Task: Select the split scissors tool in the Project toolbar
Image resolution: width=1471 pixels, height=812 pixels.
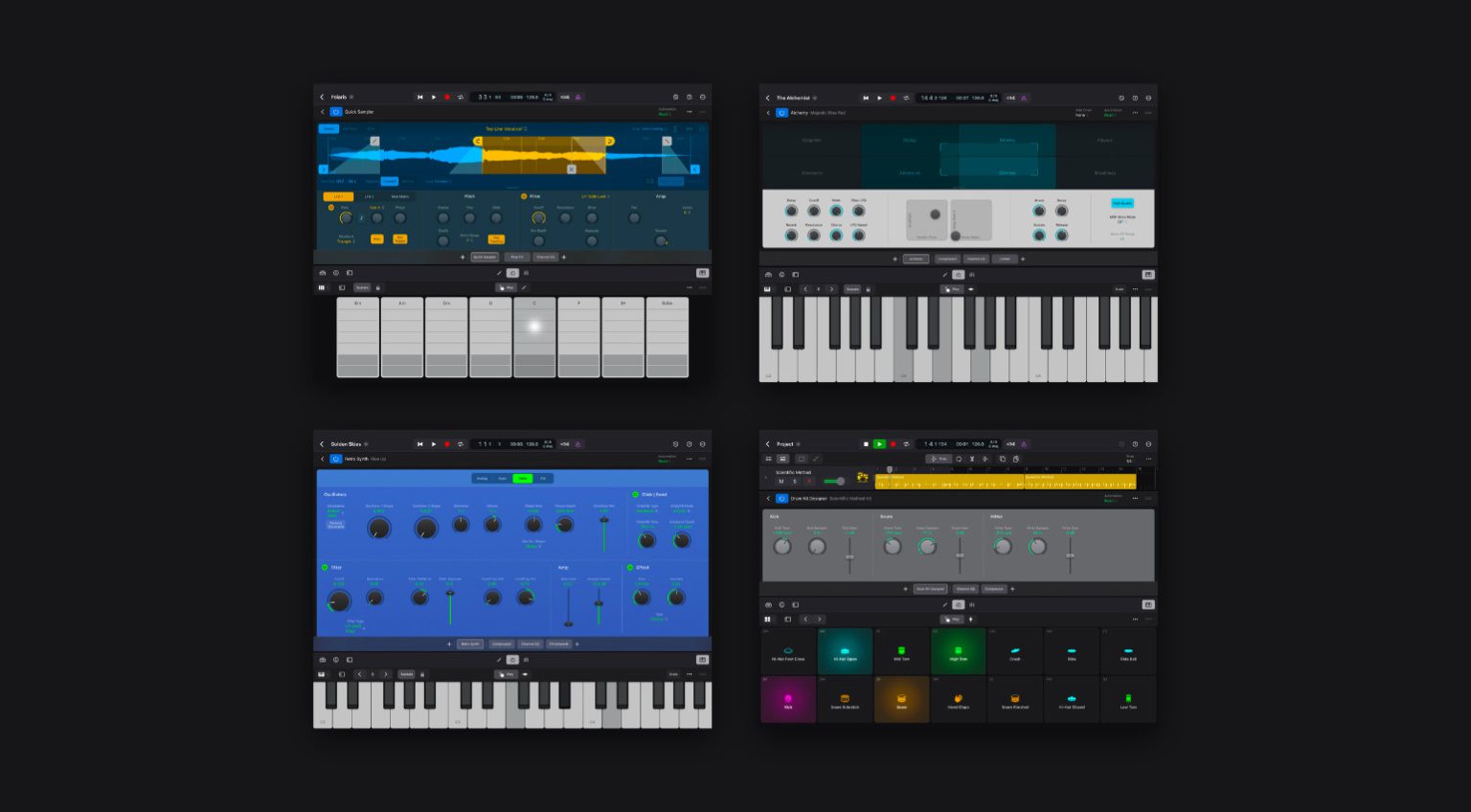Action: [971, 459]
